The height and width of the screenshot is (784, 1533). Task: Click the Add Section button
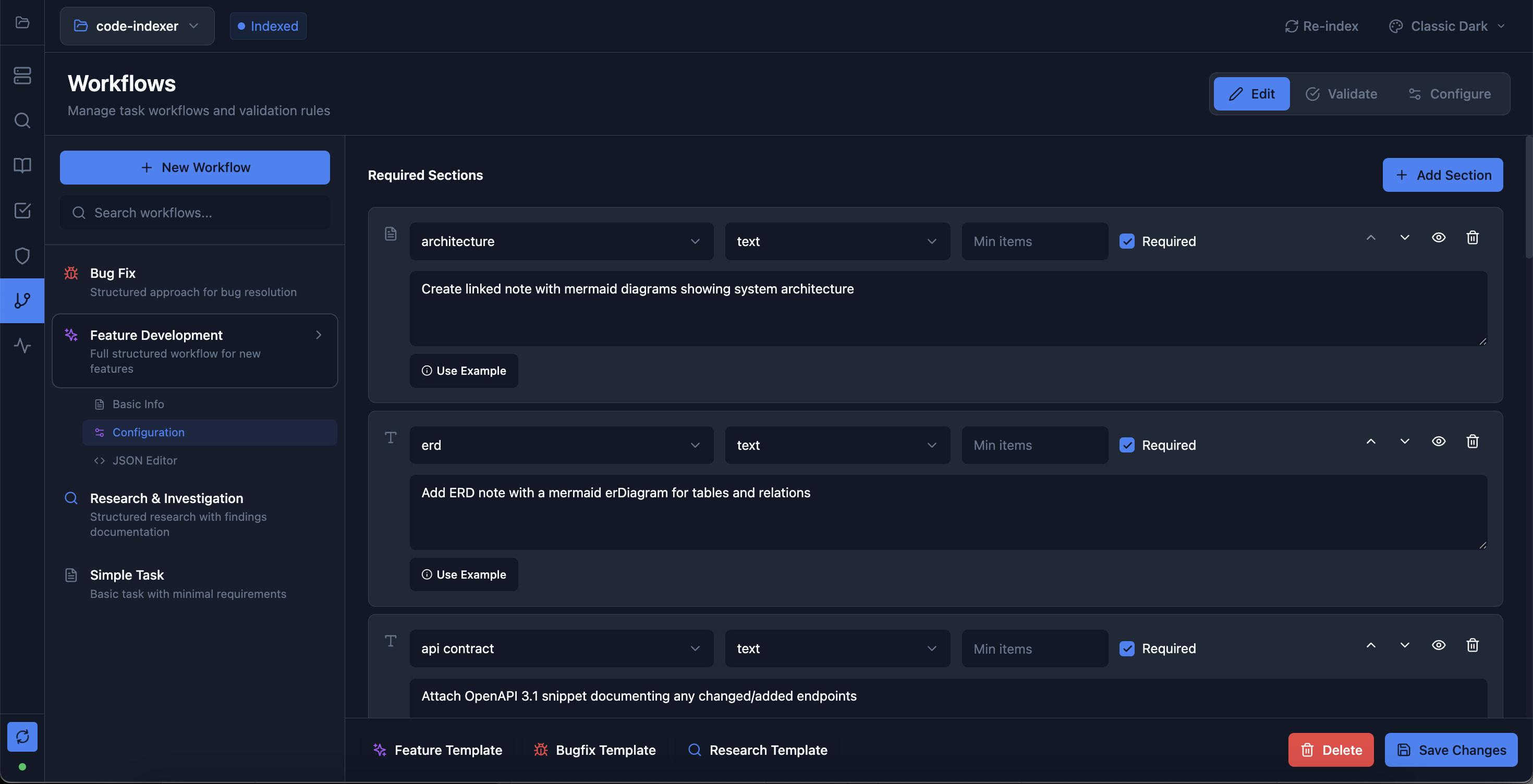(x=1442, y=175)
